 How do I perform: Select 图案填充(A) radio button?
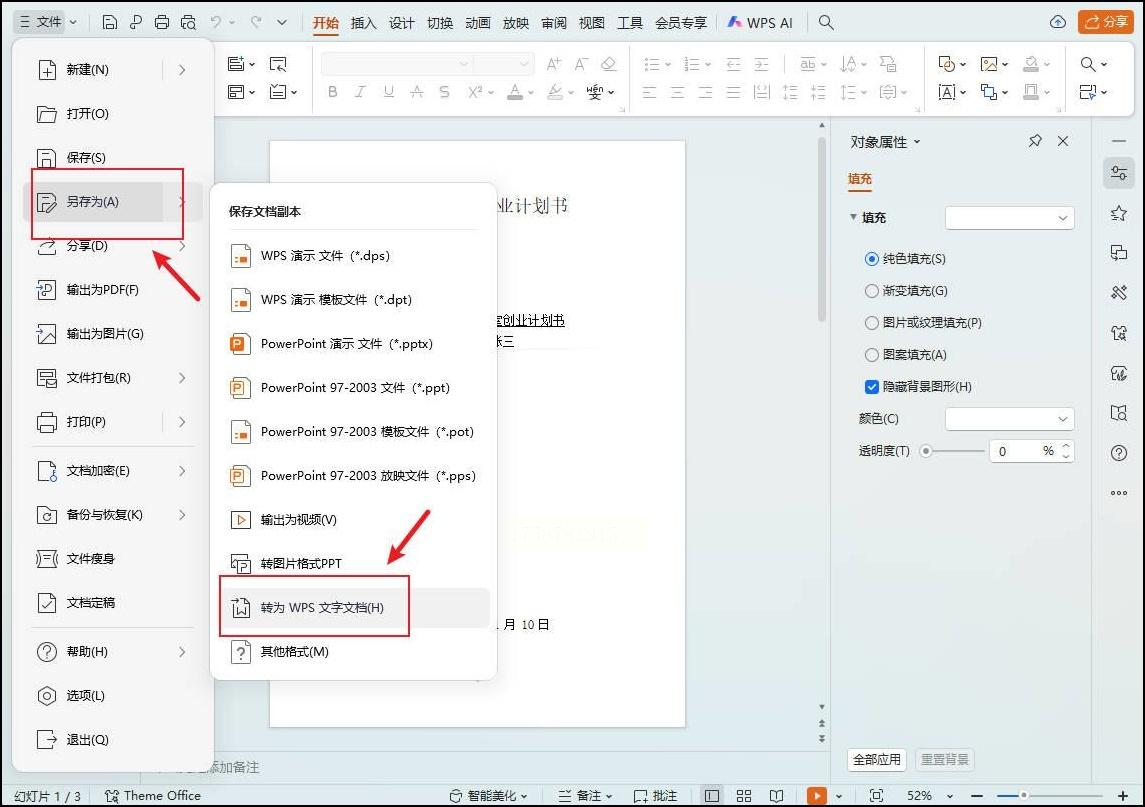pyautogui.click(x=871, y=355)
